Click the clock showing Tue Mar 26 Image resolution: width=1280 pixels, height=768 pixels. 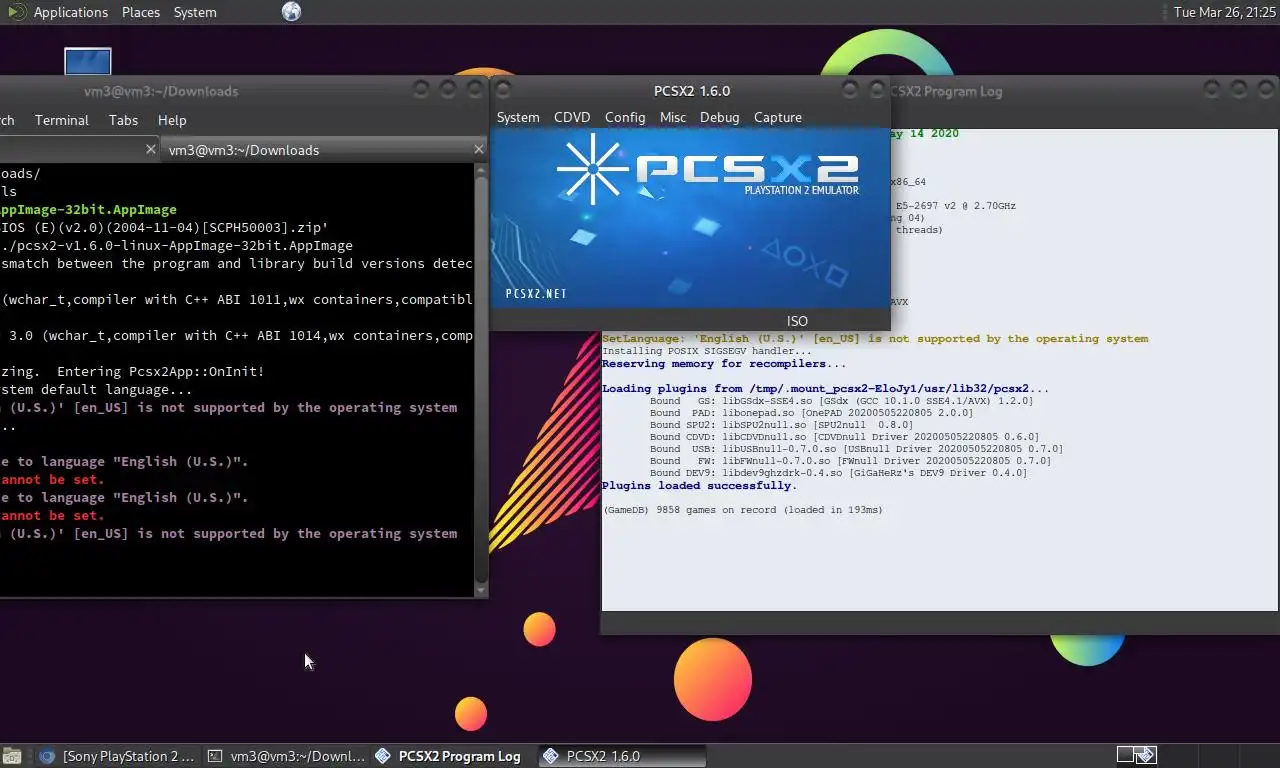pyautogui.click(x=1225, y=12)
